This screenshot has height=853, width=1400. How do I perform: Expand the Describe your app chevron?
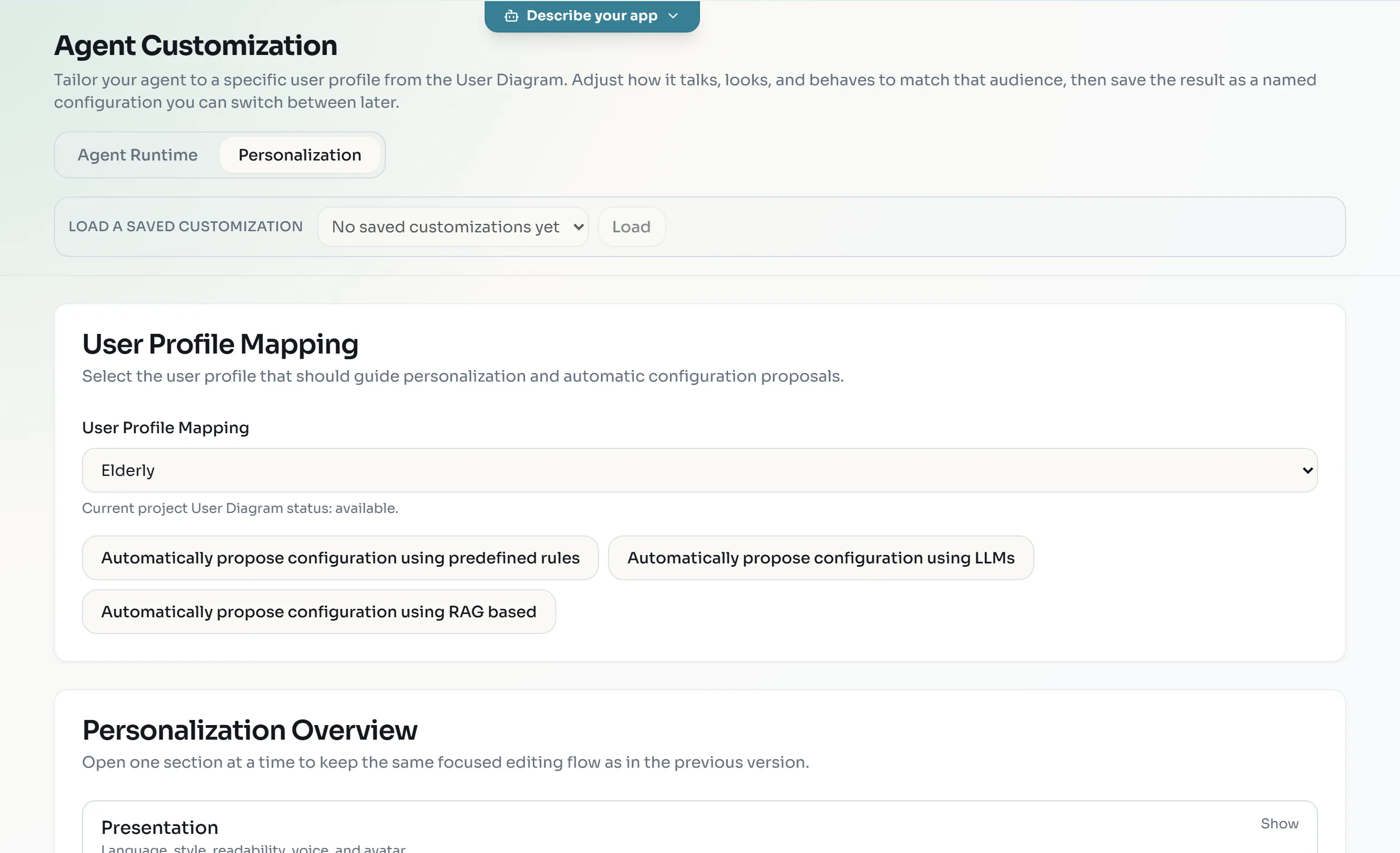pos(673,16)
